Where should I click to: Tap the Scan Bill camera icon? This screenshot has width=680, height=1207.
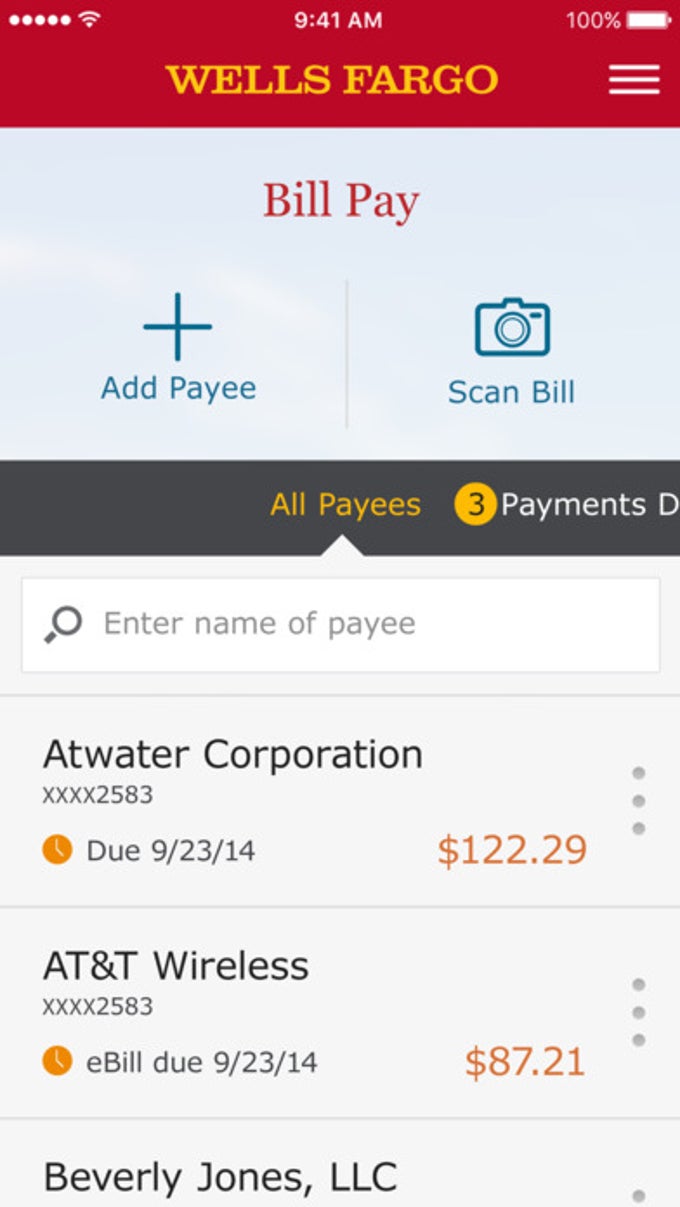pyautogui.click(x=512, y=327)
